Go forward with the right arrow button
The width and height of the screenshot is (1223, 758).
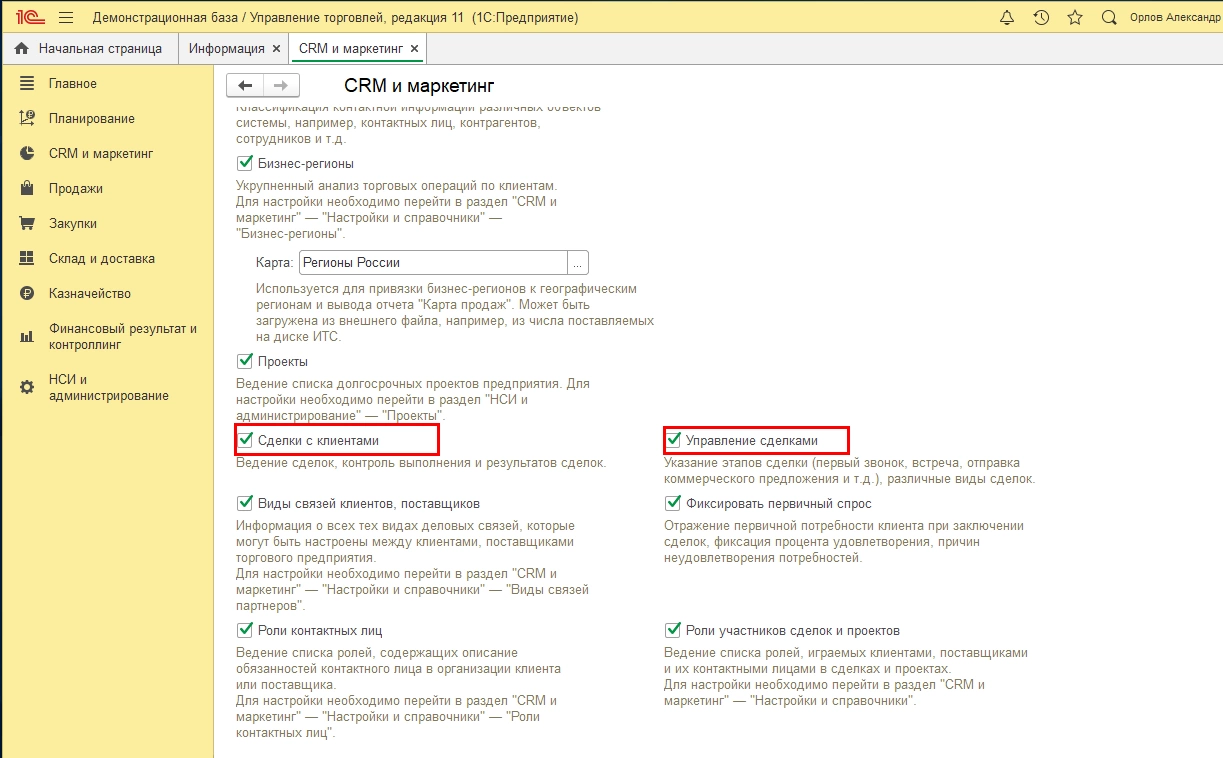(281, 86)
